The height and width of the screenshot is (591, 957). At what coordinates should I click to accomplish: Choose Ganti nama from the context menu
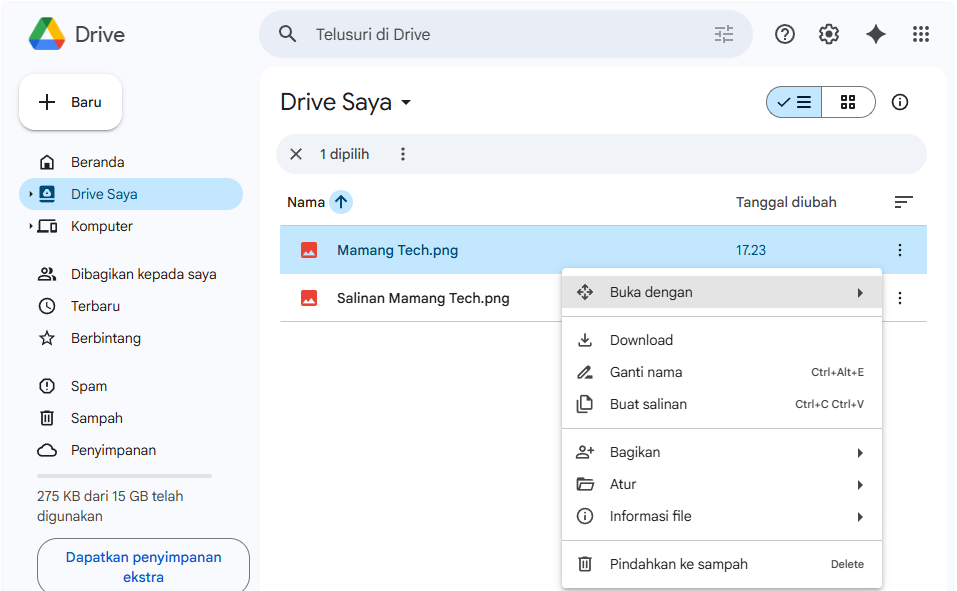[721, 372]
